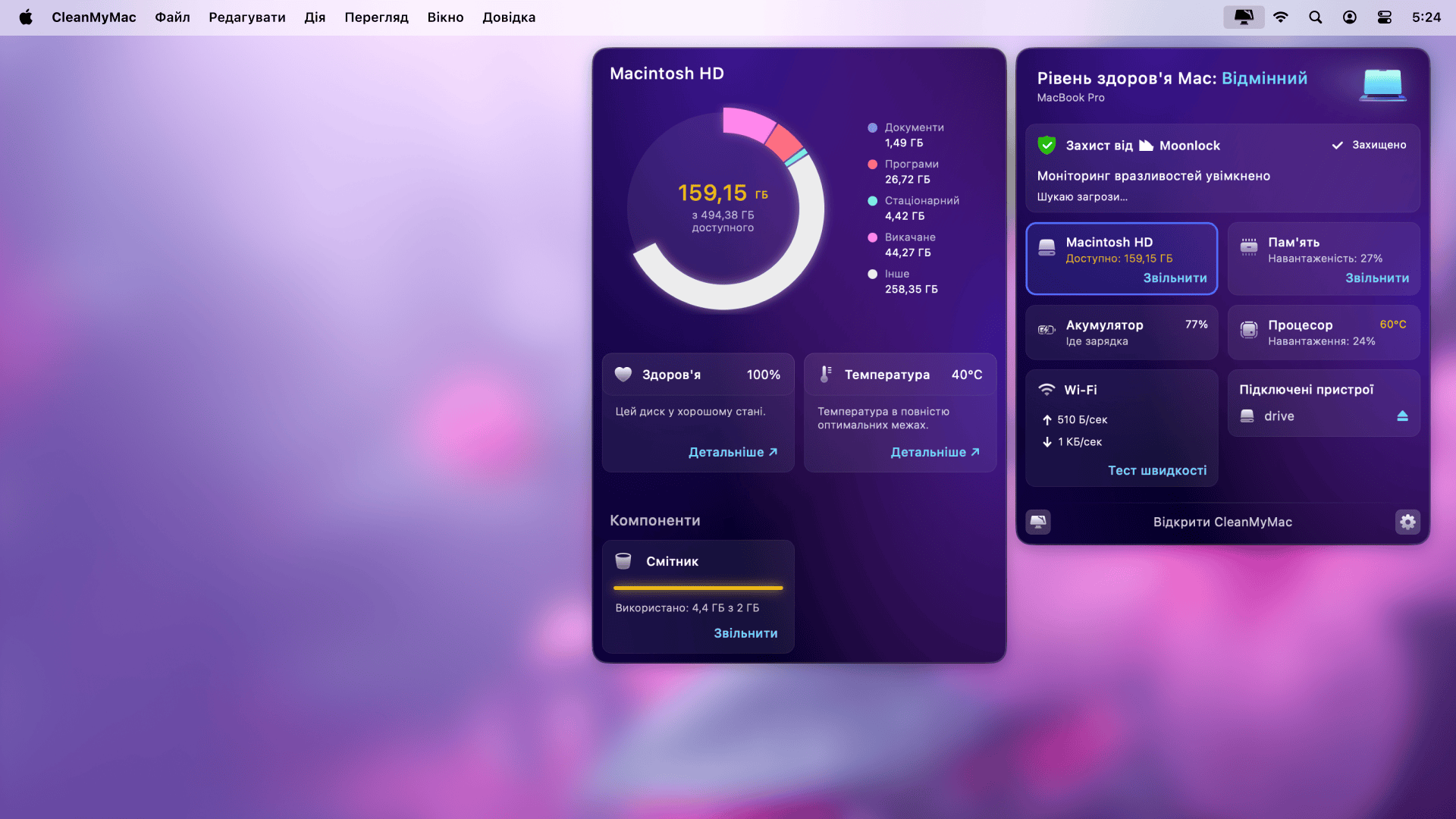This screenshot has width=1456, height=819.
Task: Click the Акумулятор battery icon
Action: pos(1046,330)
